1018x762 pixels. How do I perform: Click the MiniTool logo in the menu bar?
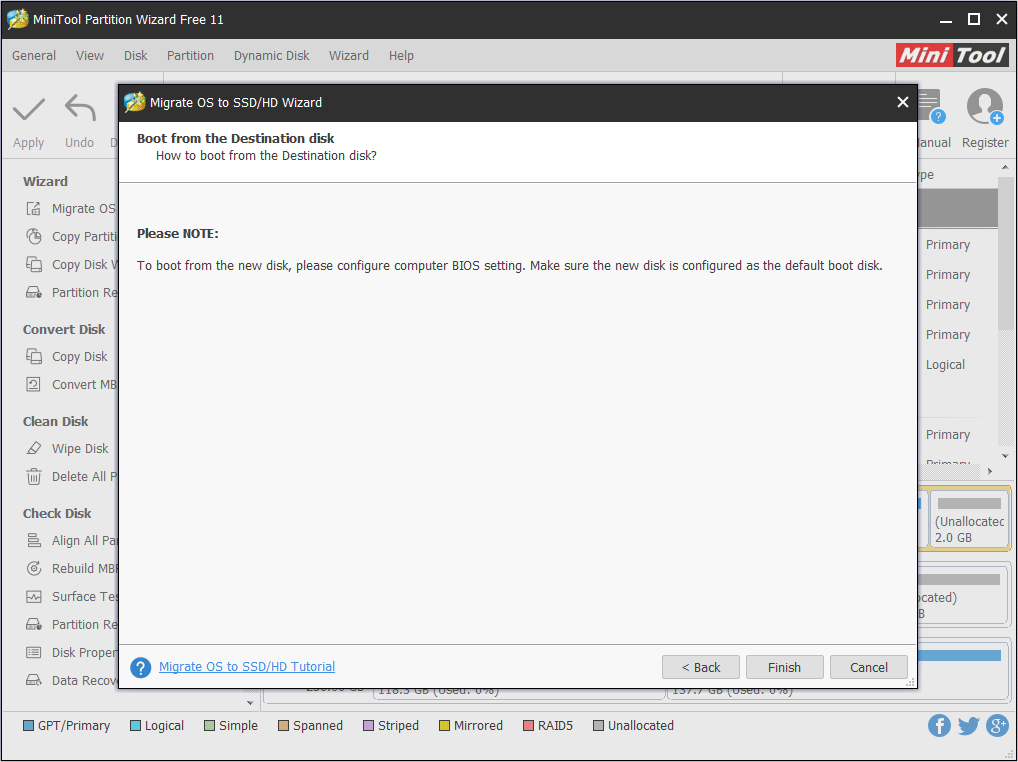pos(952,55)
